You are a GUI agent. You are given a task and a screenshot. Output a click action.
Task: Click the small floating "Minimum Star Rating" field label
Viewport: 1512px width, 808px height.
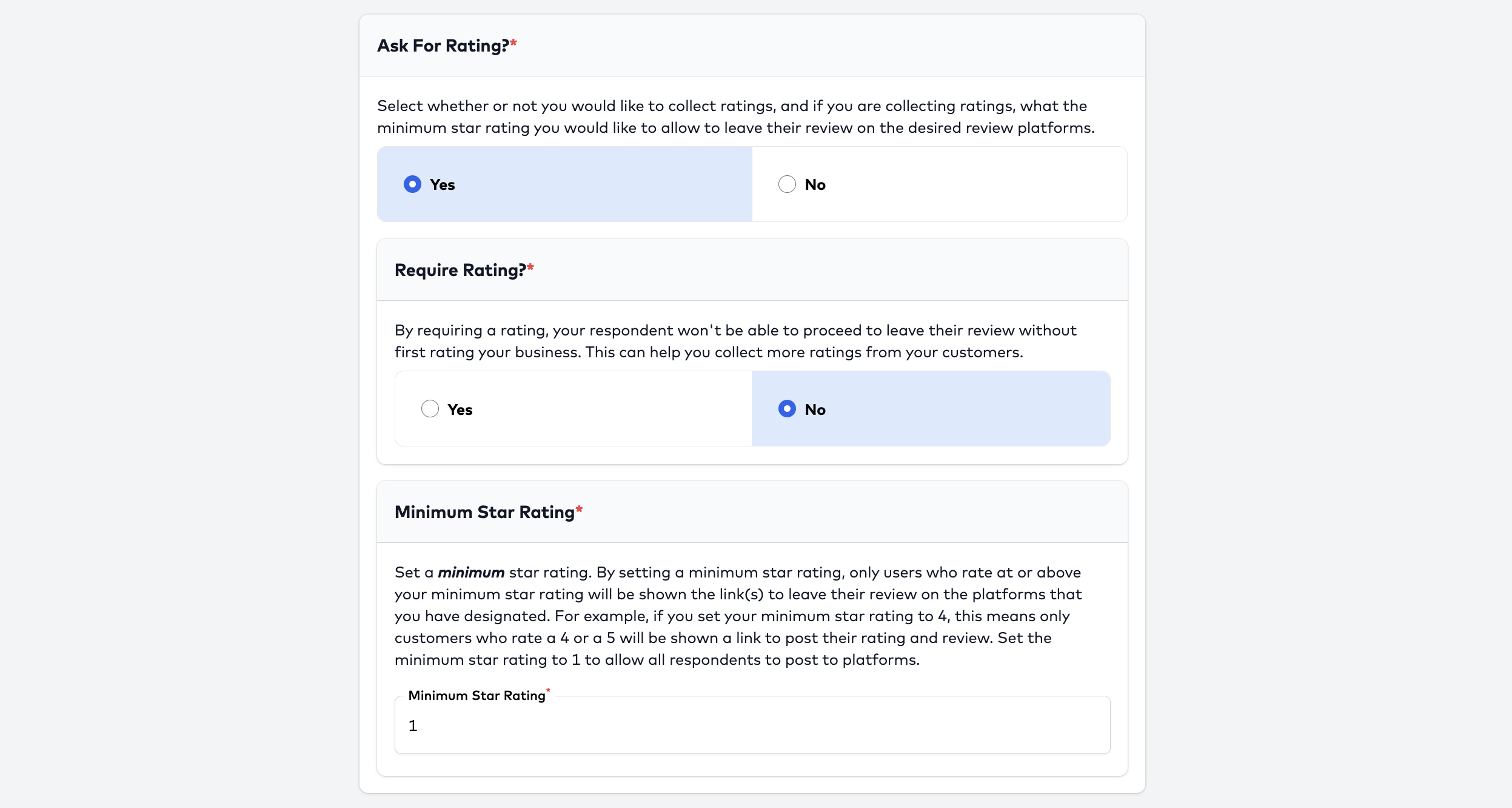(x=477, y=696)
